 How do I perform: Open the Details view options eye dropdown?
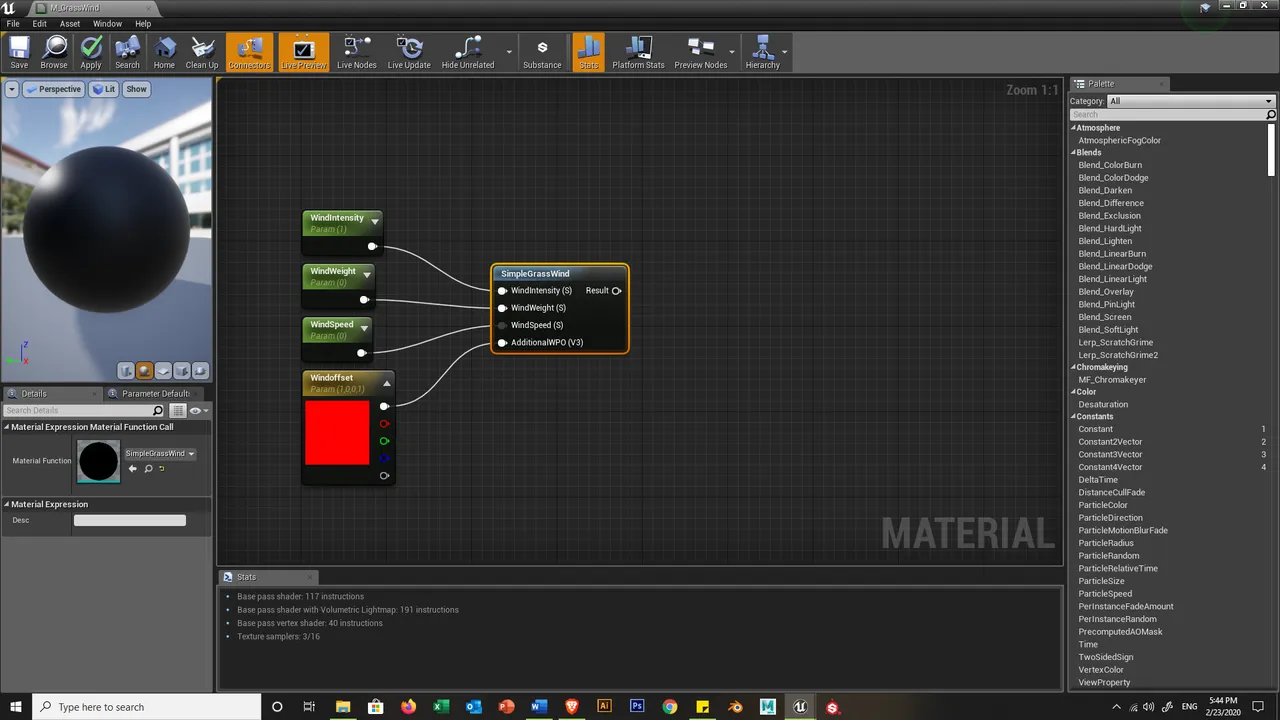[x=198, y=411]
